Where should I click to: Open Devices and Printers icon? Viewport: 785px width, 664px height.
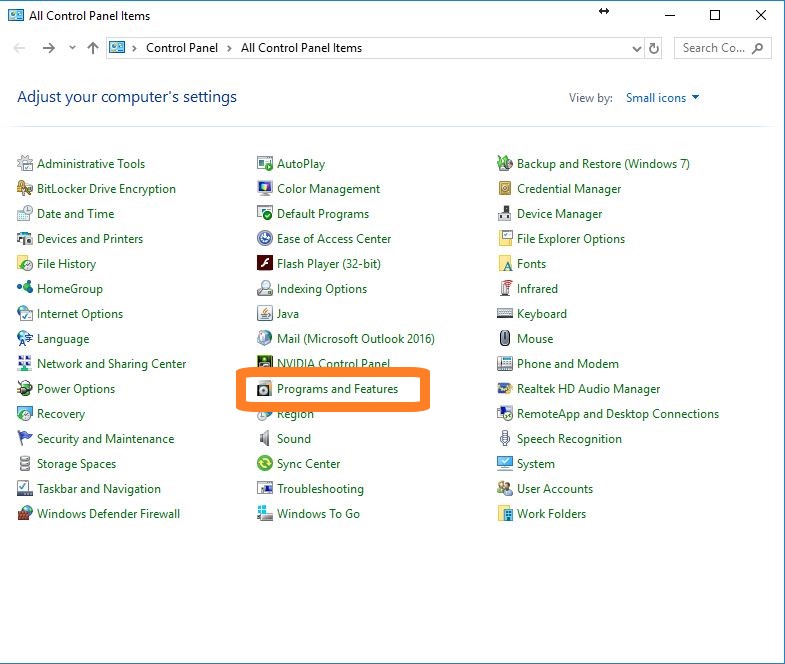(x=25, y=238)
